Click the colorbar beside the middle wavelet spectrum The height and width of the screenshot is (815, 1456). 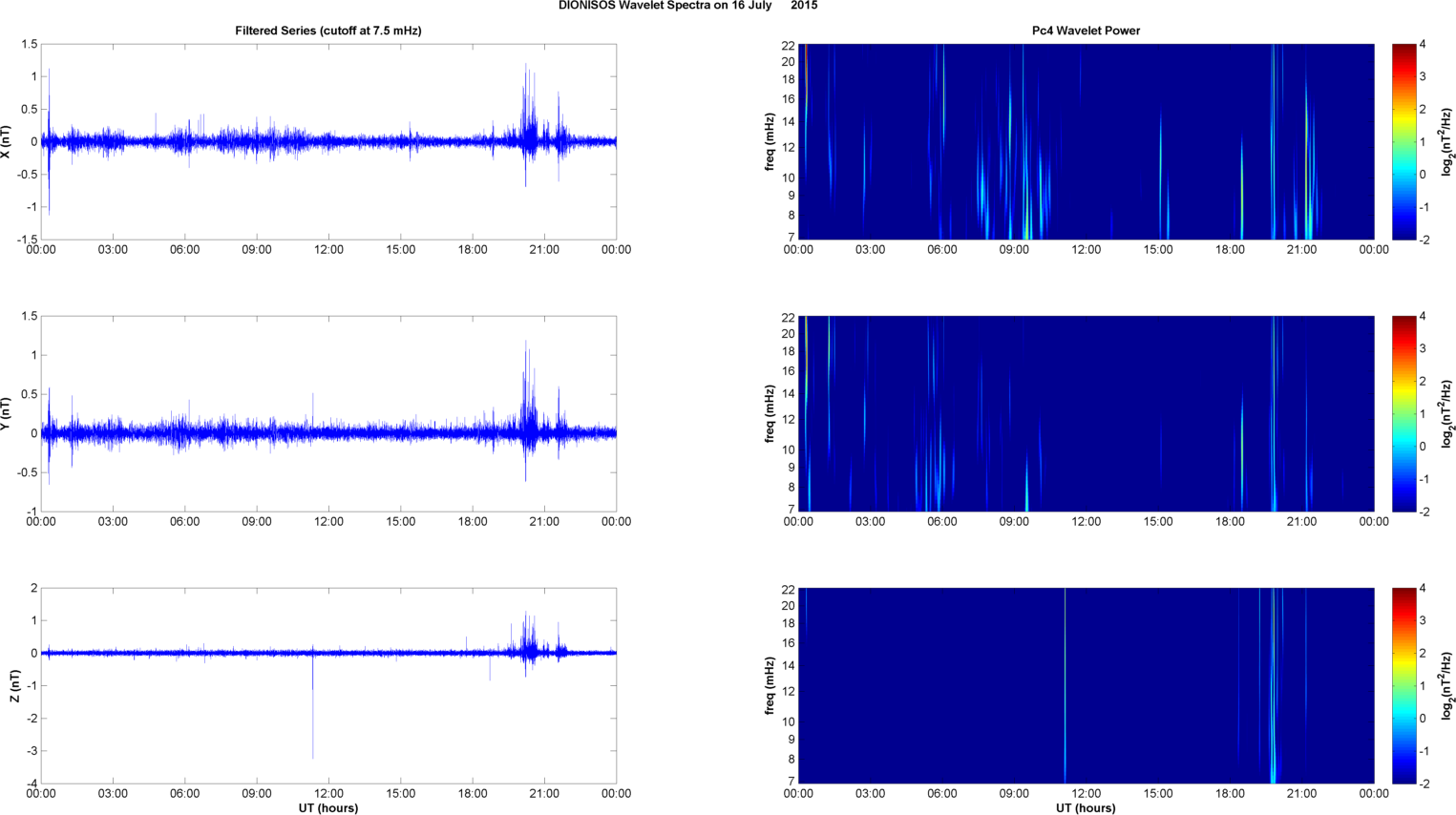coord(1403,413)
